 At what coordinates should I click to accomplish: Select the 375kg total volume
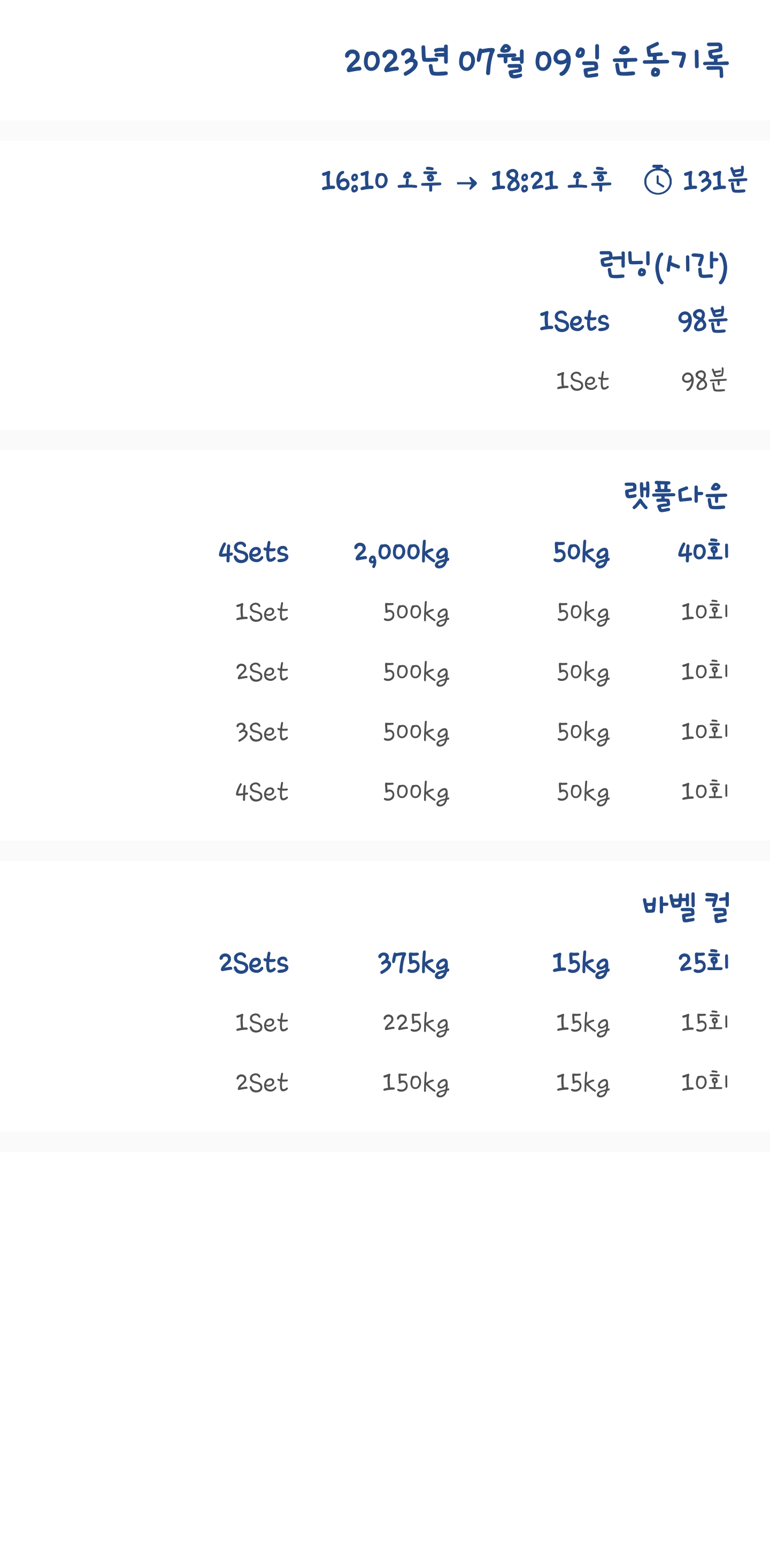tap(413, 963)
